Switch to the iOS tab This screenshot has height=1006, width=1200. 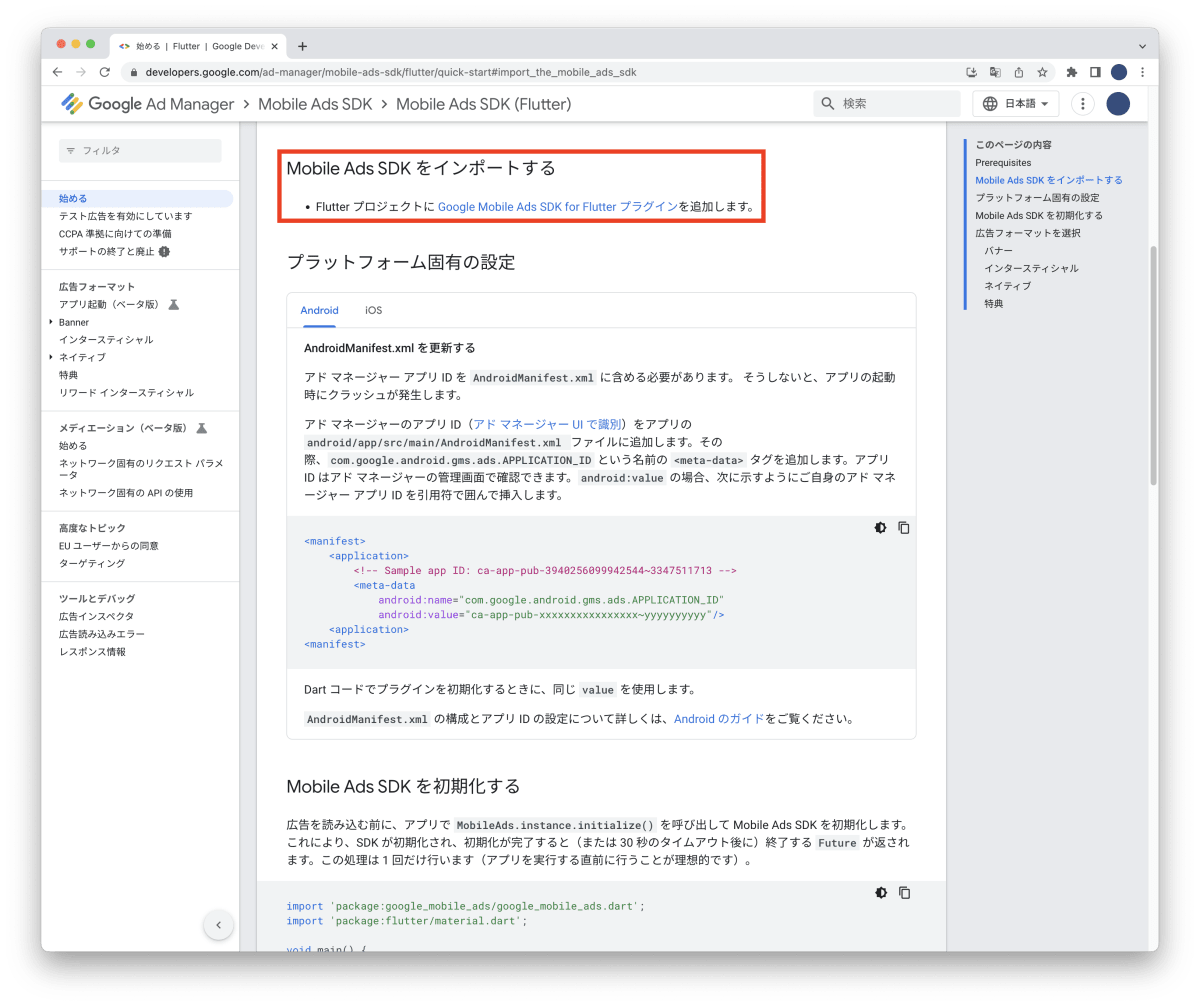pos(373,310)
